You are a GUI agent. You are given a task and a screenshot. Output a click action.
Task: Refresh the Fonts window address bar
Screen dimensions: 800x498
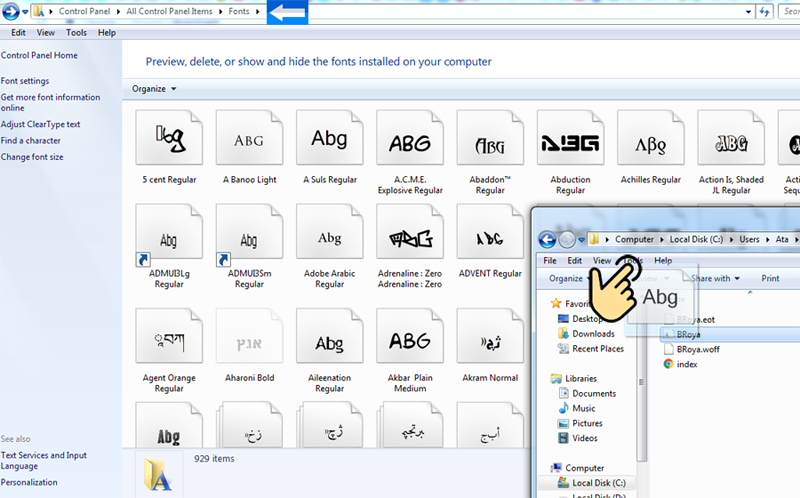(764, 11)
